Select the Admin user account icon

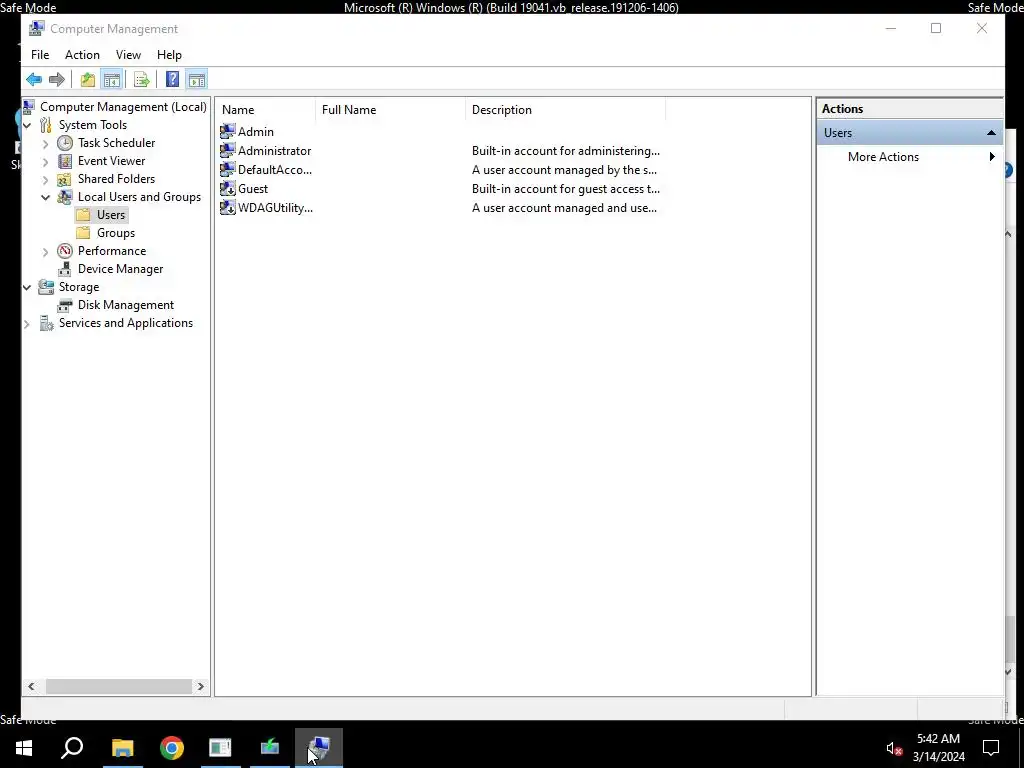tap(227, 131)
